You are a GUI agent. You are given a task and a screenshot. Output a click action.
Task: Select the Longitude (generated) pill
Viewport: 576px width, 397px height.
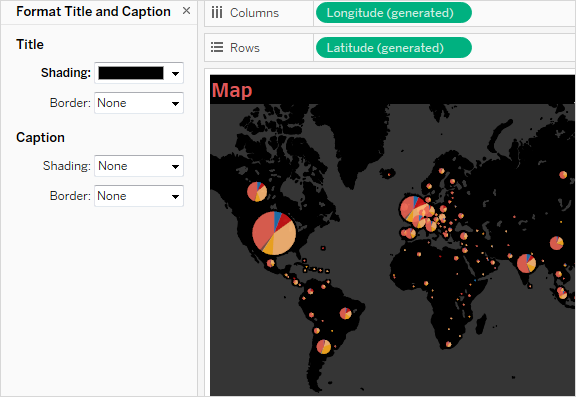click(393, 13)
